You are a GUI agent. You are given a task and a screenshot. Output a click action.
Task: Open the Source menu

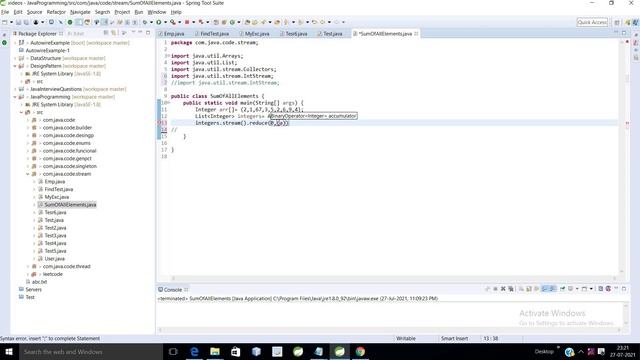click(x=34, y=12)
